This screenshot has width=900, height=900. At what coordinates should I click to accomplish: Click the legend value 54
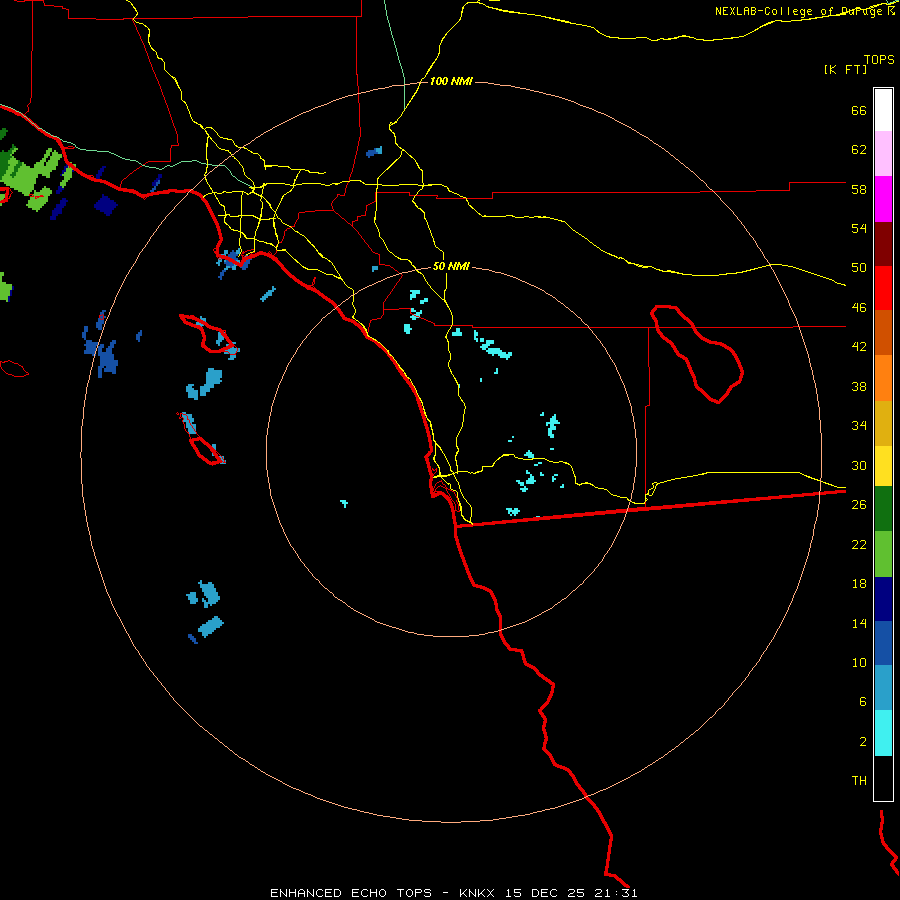859,228
